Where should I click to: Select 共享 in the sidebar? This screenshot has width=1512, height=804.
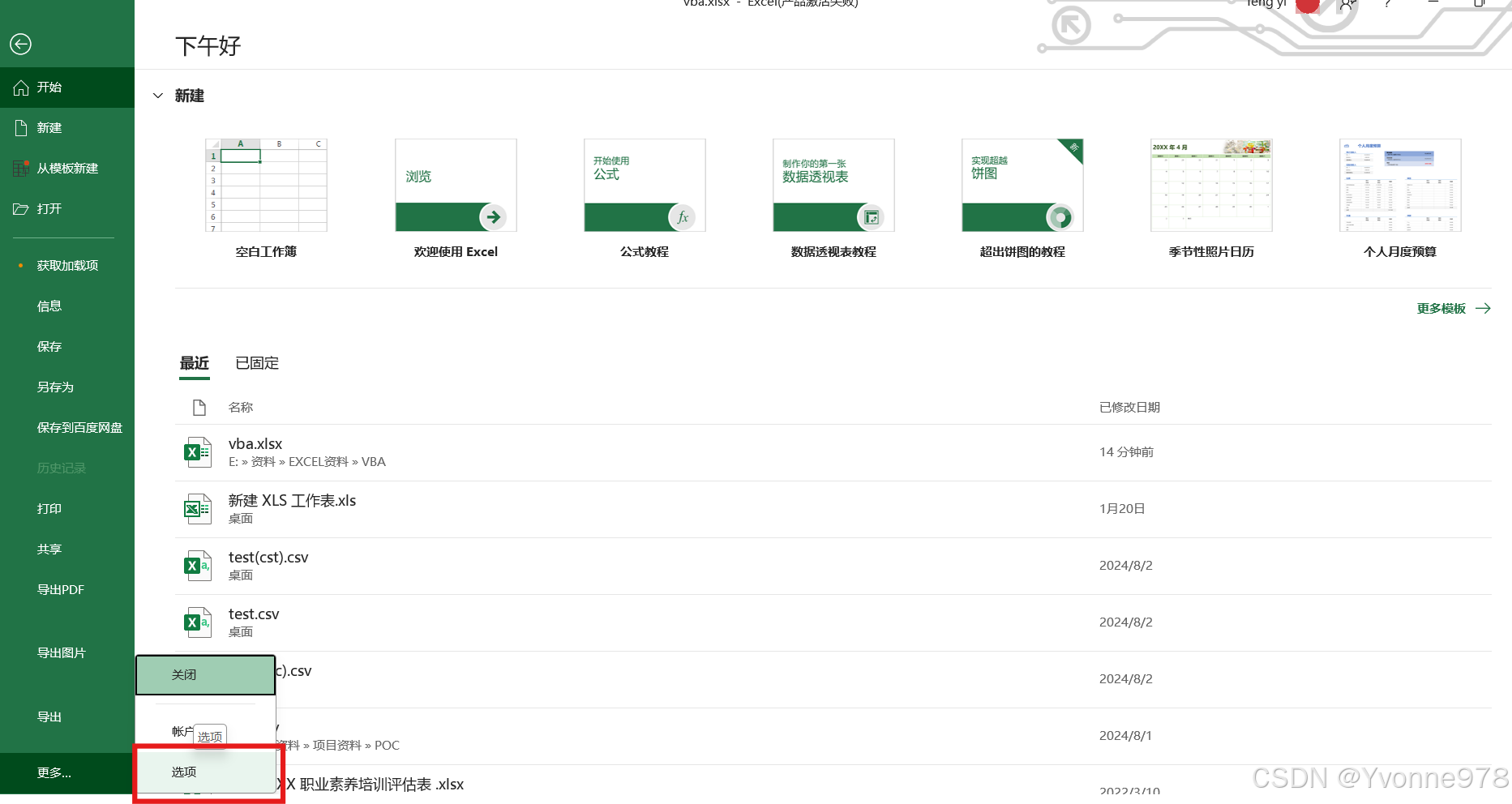(x=67, y=550)
